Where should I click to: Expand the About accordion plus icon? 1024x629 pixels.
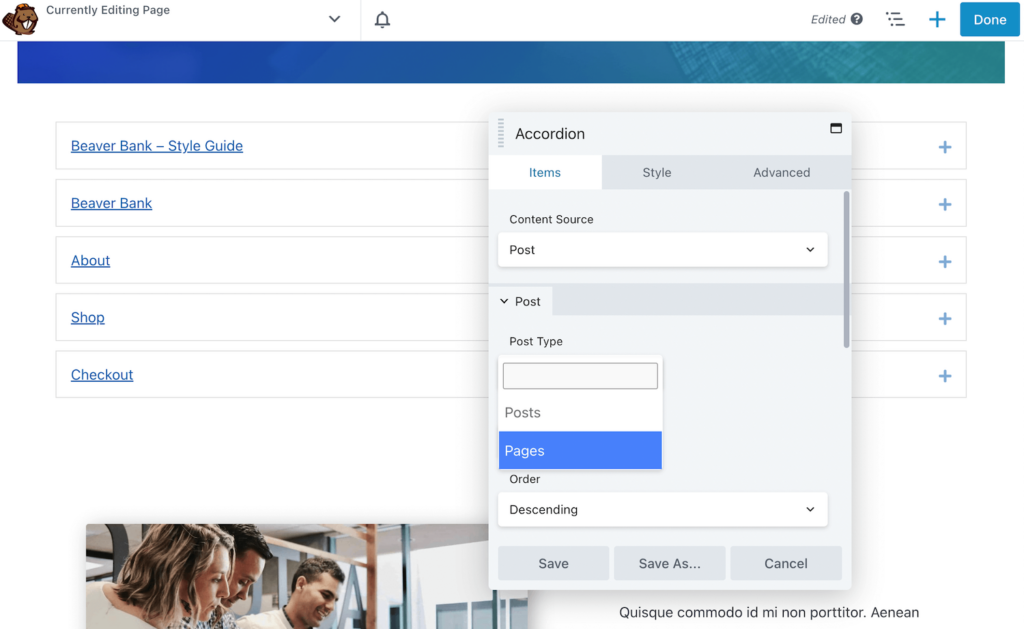(x=944, y=262)
